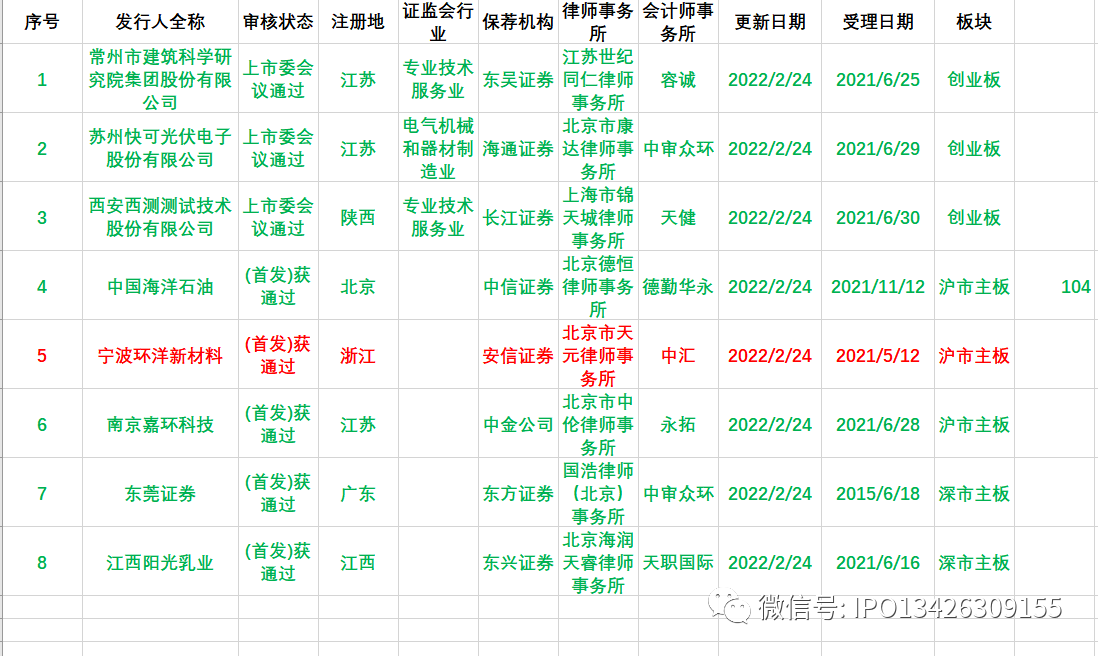The height and width of the screenshot is (656, 1098).
Task: Click the red cell 宁波环洋新材料
Action: 160,355
